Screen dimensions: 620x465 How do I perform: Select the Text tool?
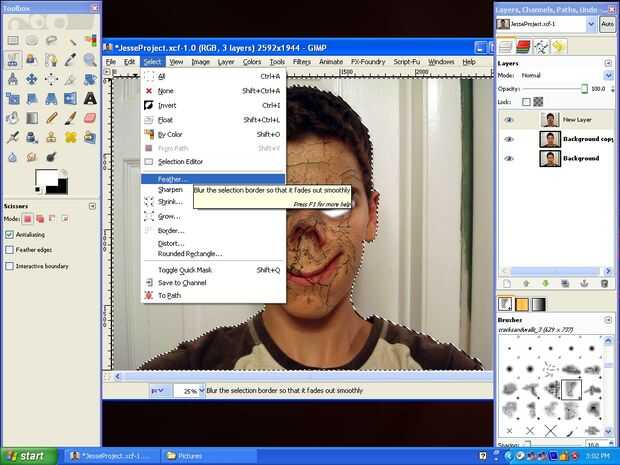(90, 98)
